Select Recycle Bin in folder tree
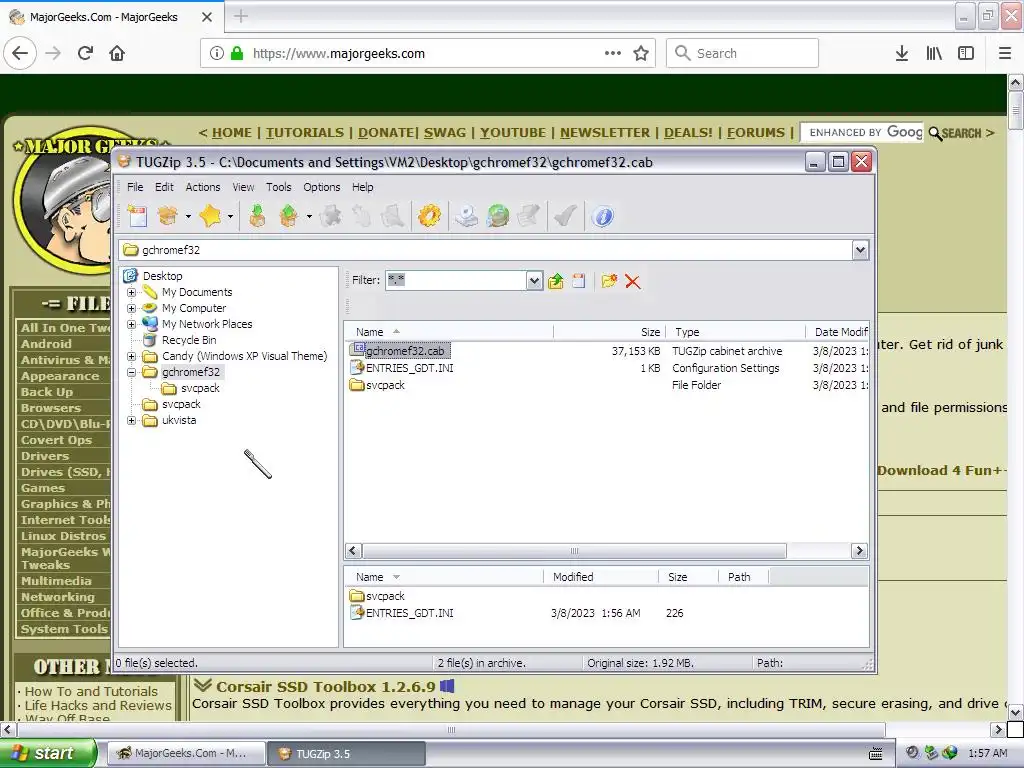Image resolution: width=1024 pixels, height=768 pixels. [x=189, y=340]
